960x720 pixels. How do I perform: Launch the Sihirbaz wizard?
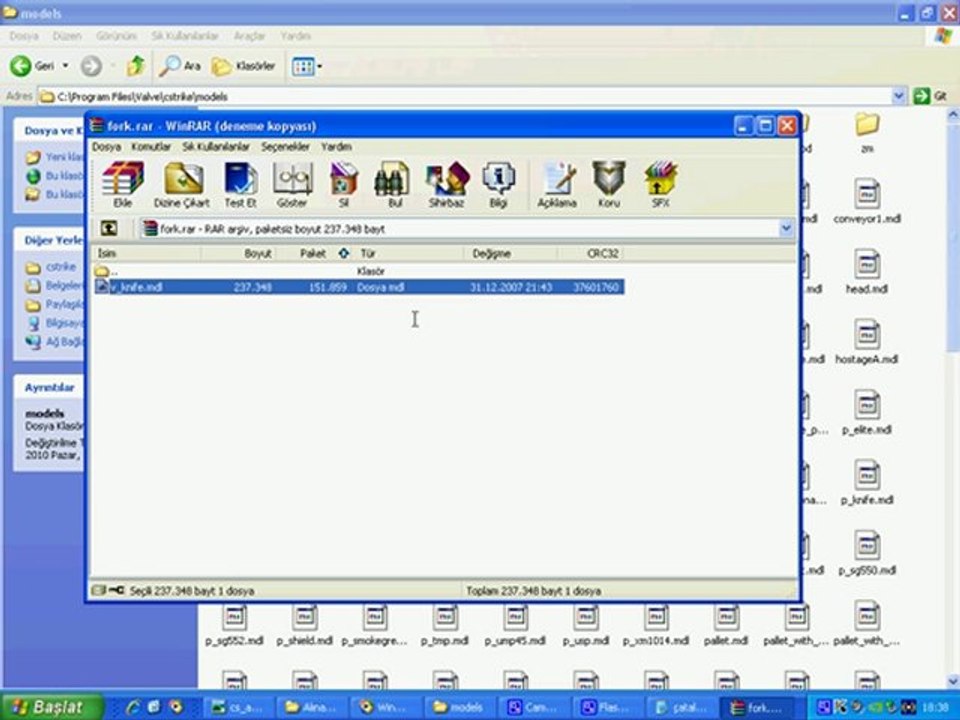[x=447, y=184]
